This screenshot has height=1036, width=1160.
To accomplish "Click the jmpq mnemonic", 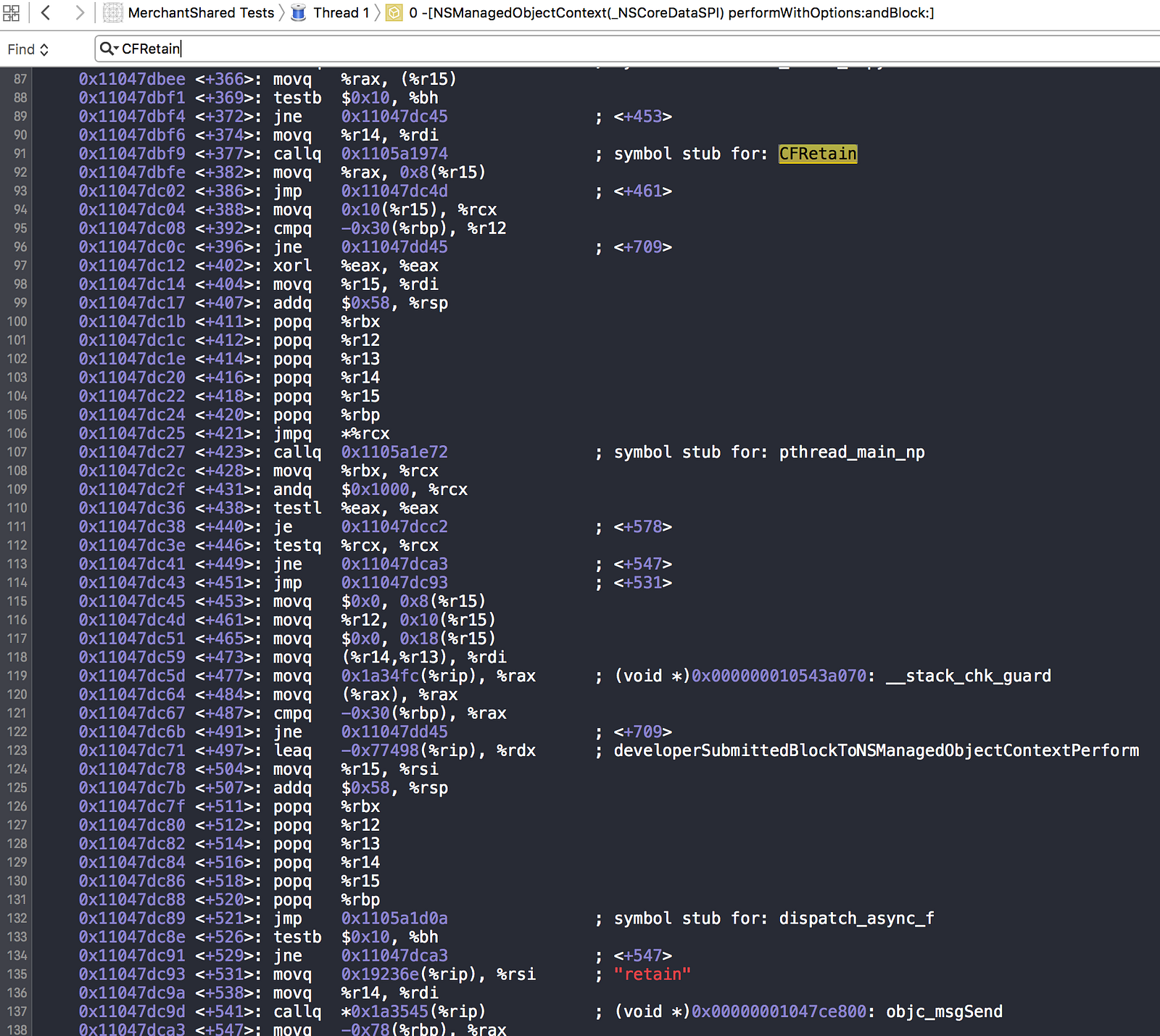I will [292, 434].
